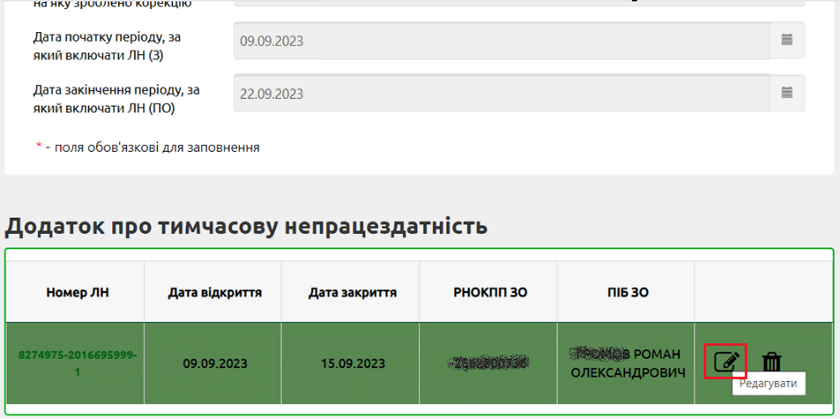Screen dimensions: 840x419
Task: Click the 'Дата відкриття' column header
Action: tap(215, 293)
